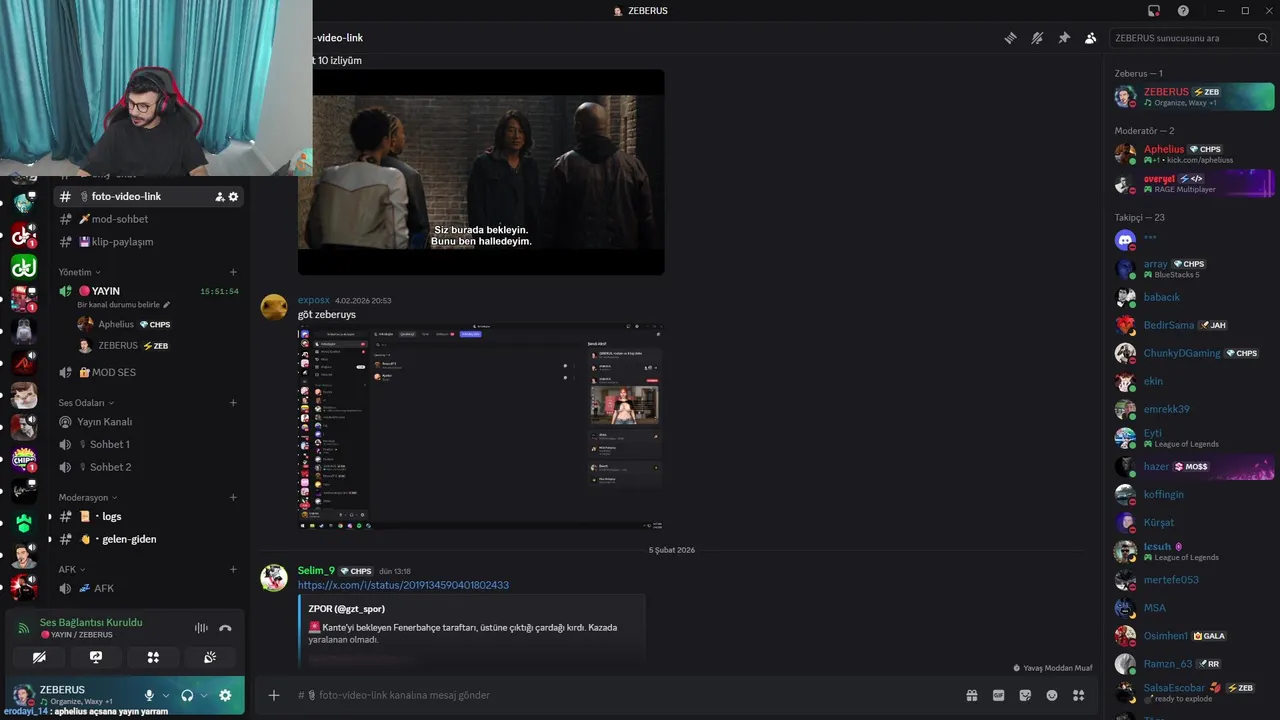Join the AFK voice channel
The width and height of the screenshot is (1280, 720).
pos(148,589)
